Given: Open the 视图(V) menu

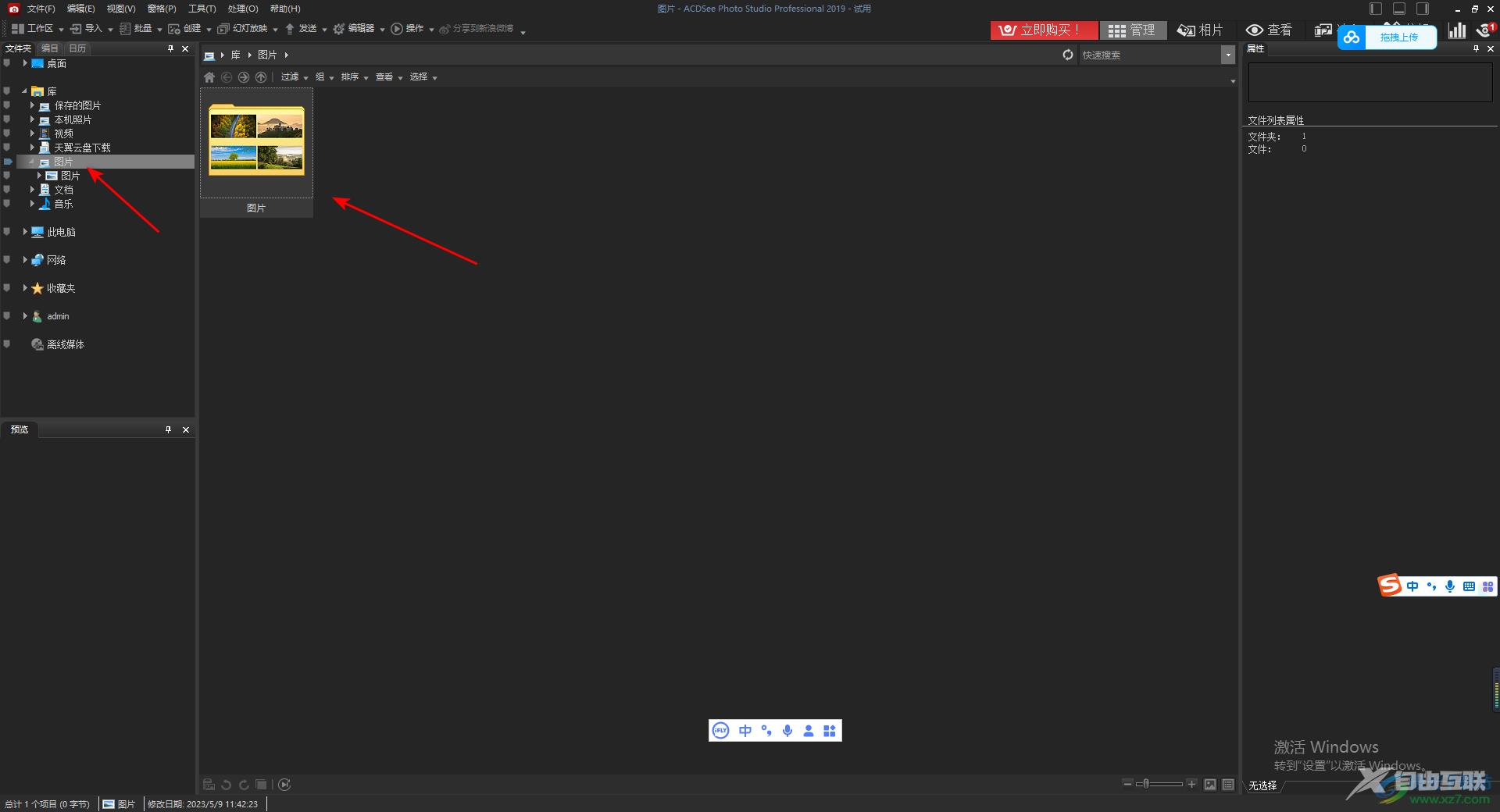Looking at the screenshot, I should coord(121,9).
